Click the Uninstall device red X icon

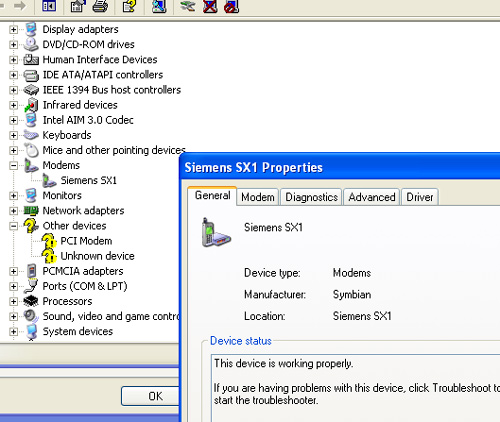click(210, 6)
